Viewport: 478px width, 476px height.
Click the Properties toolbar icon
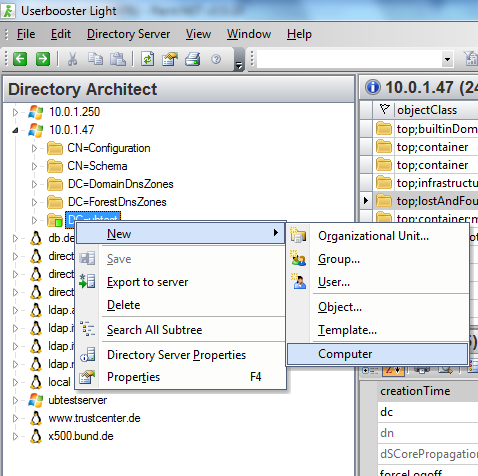pos(170,59)
